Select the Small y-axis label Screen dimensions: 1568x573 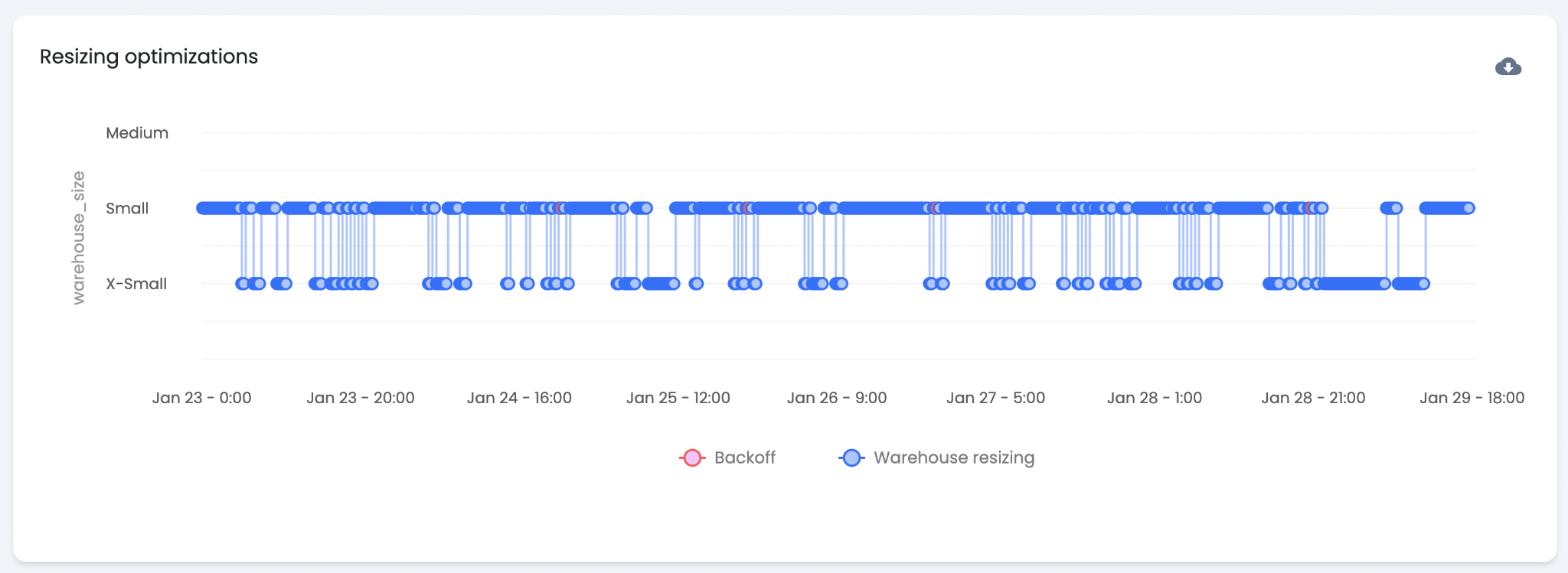pos(127,208)
